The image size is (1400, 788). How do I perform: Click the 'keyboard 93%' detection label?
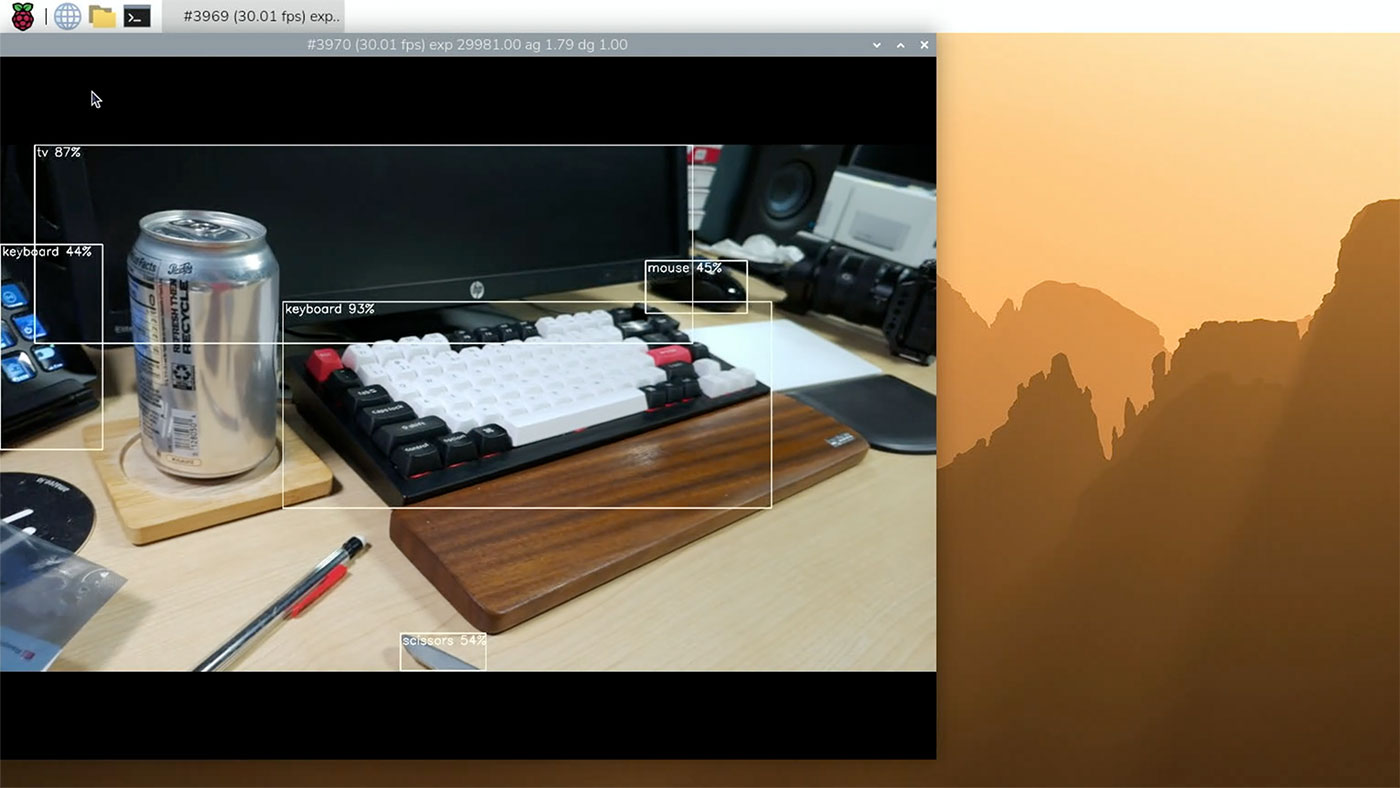330,309
